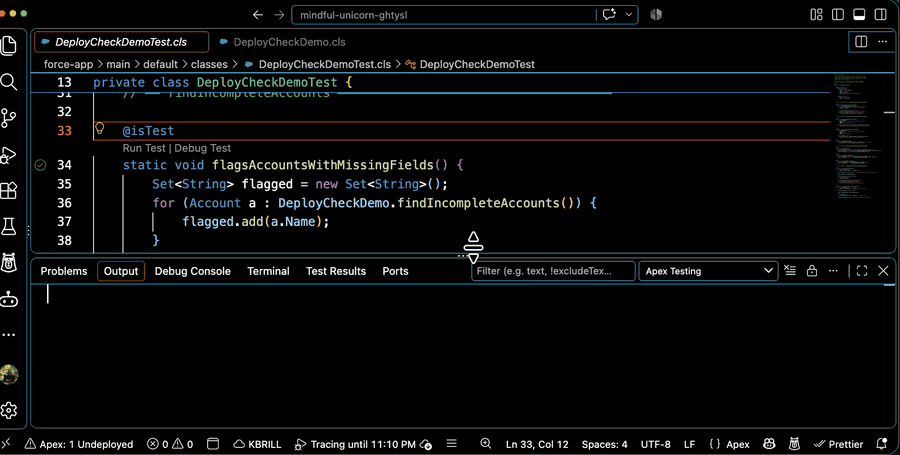Toggle the bottom panel visibility
This screenshot has height=455, width=900.
click(859, 15)
